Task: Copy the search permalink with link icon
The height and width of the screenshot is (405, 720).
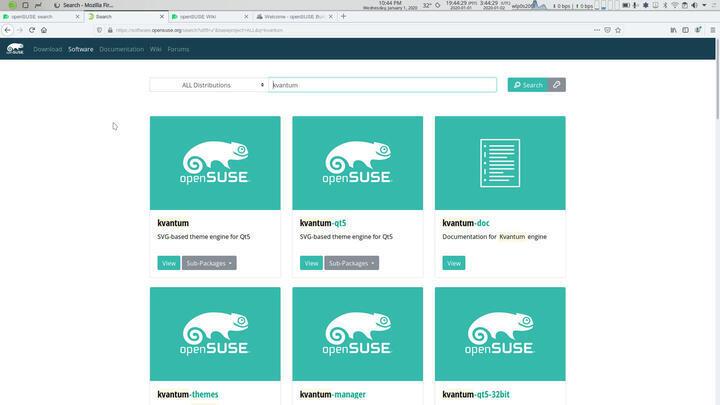Action: tap(556, 84)
